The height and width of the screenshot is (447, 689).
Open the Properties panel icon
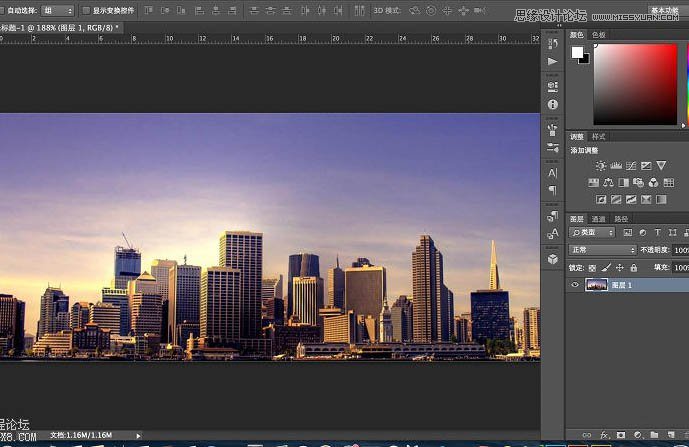(552, 86)
